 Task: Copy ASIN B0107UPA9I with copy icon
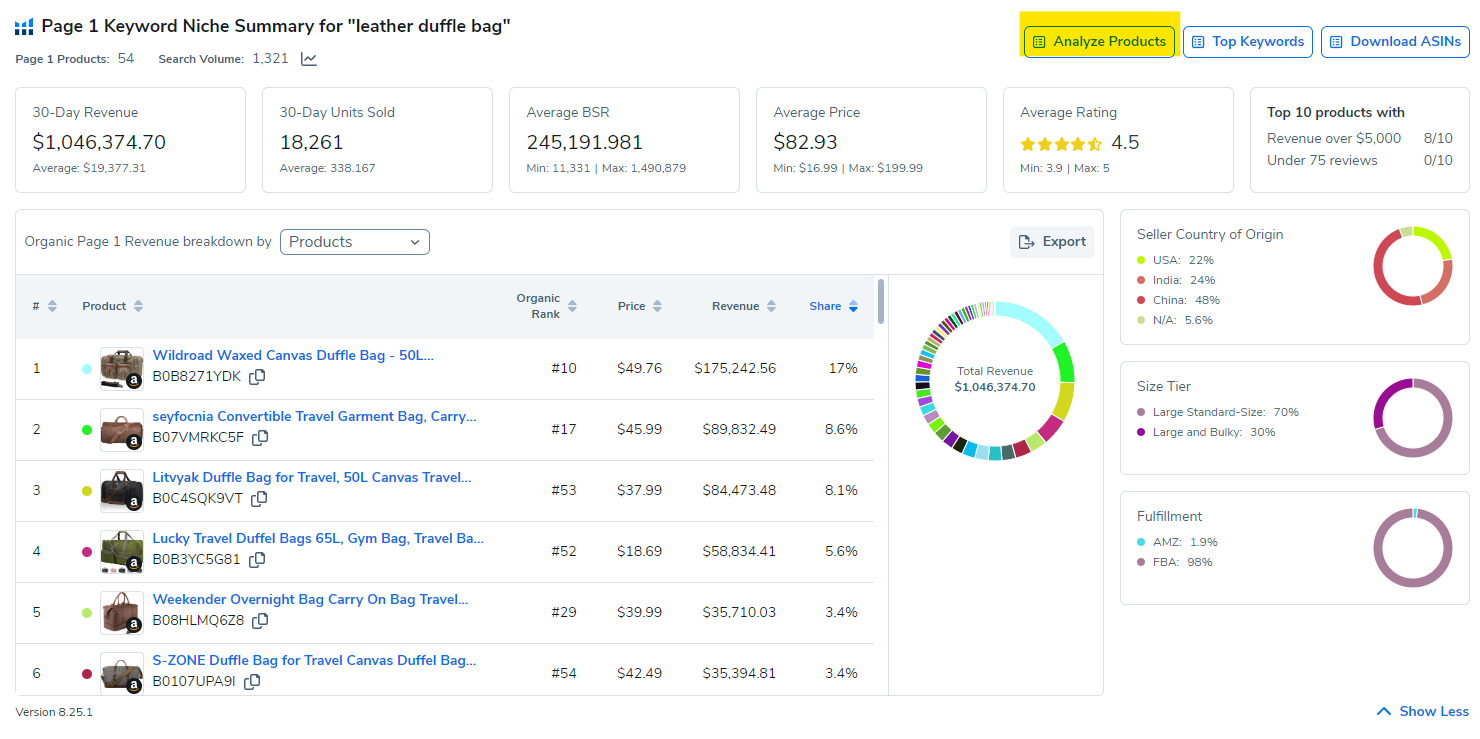click(x=252, y=682)
